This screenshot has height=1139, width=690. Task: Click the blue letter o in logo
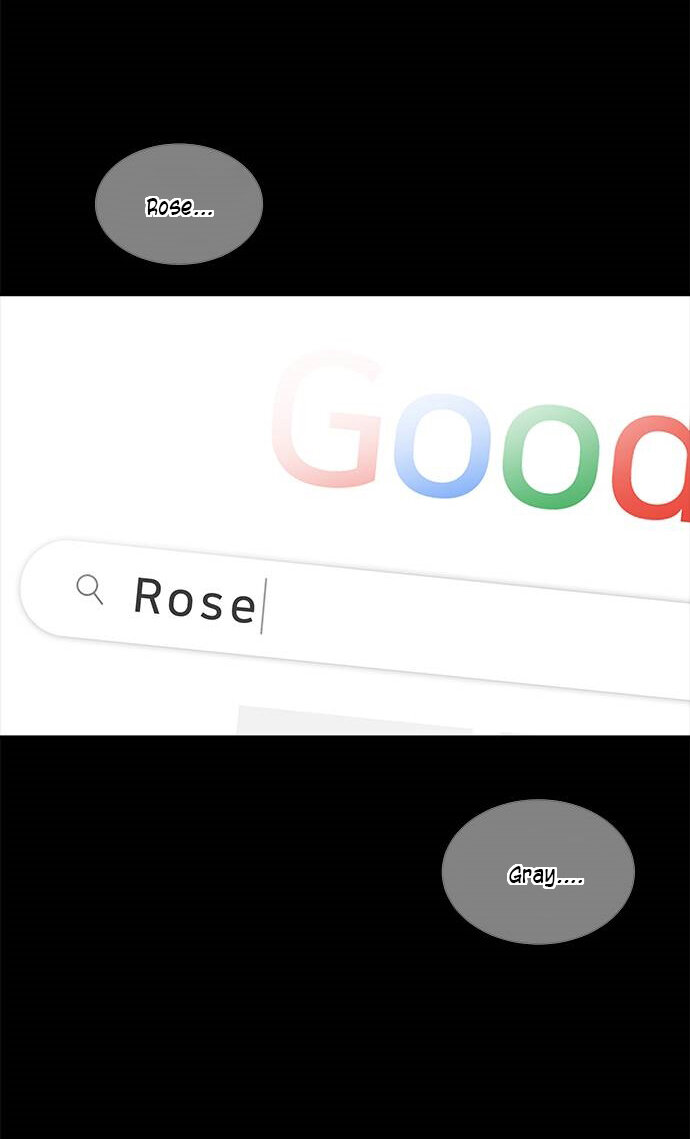coord(442,445)
